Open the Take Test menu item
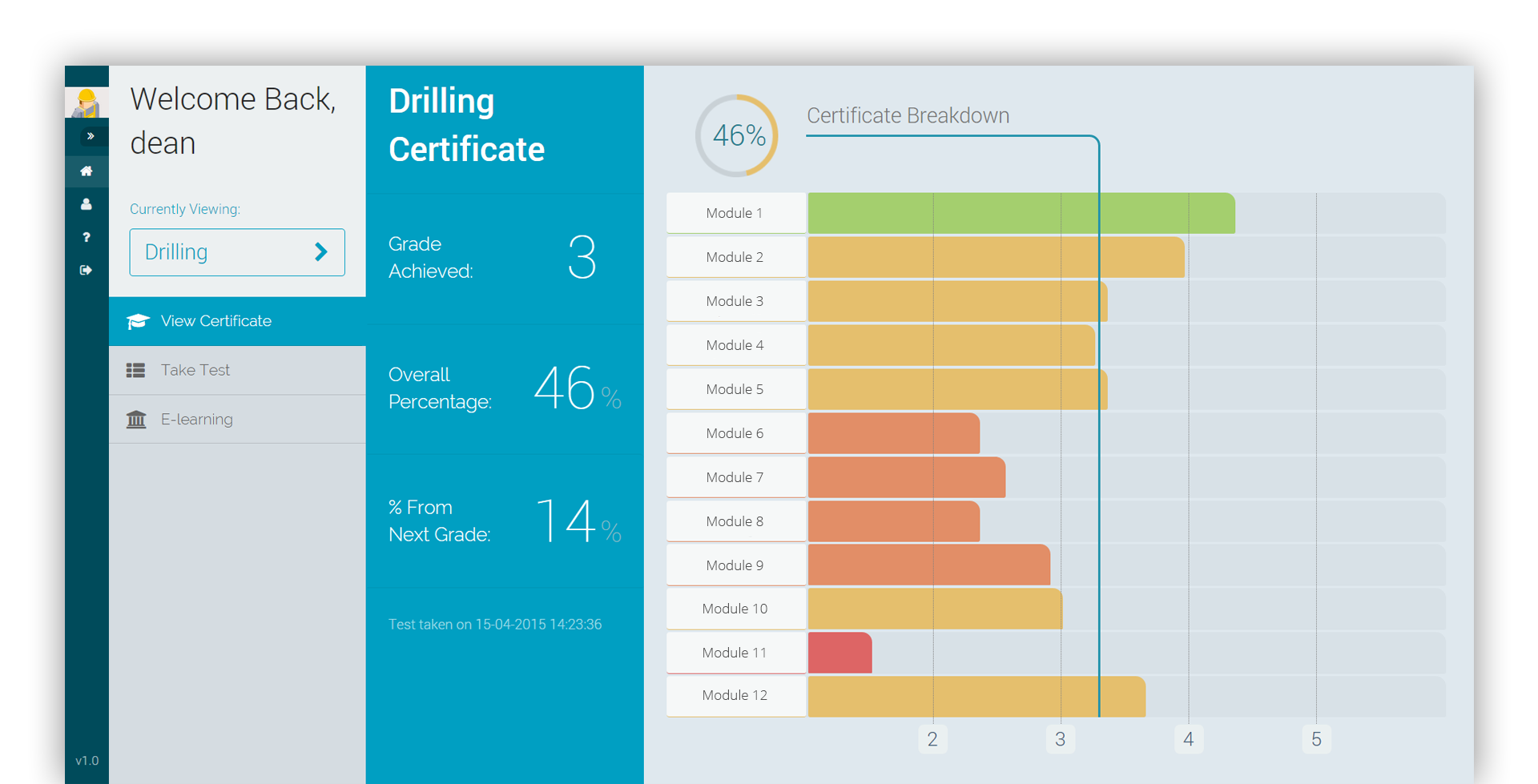 pos(195,370)
